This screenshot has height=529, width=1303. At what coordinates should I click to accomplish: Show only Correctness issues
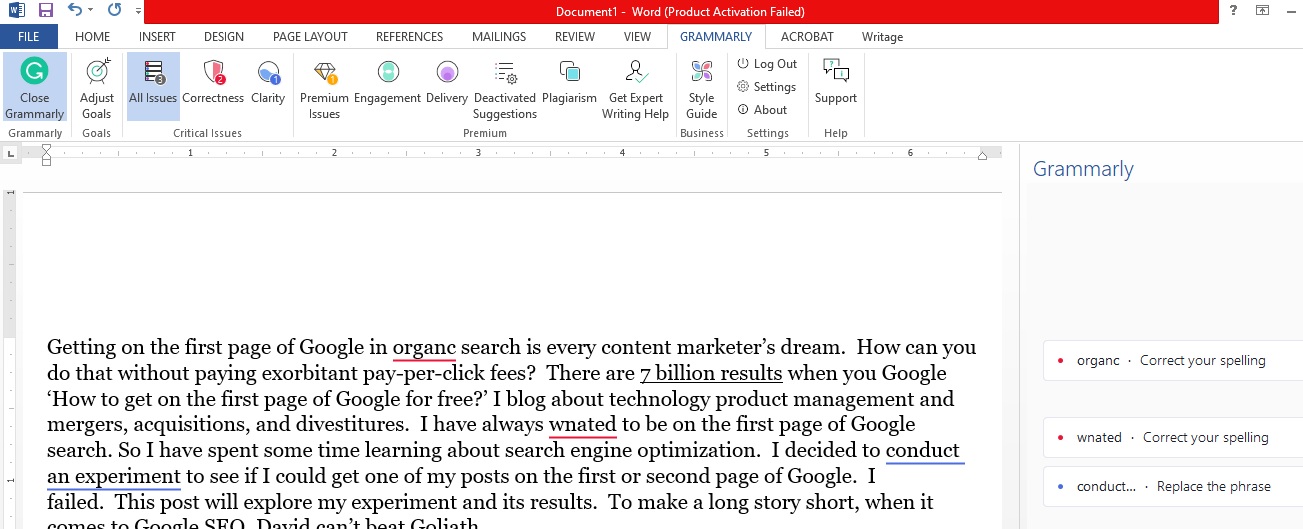click(213, 82)
